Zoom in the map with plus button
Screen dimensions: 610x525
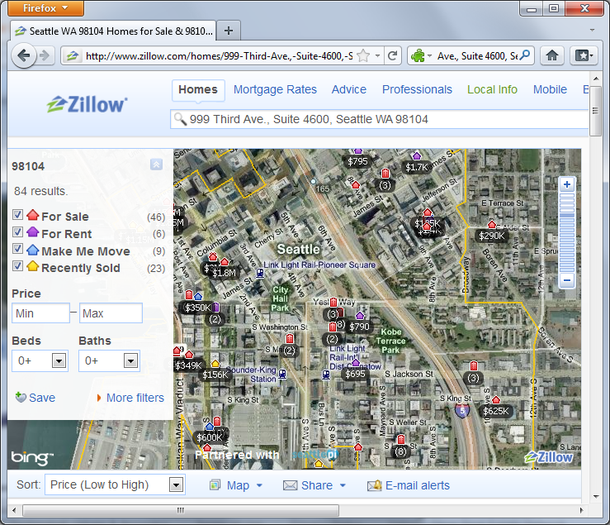pyautogui.click(x=567, y=184)
